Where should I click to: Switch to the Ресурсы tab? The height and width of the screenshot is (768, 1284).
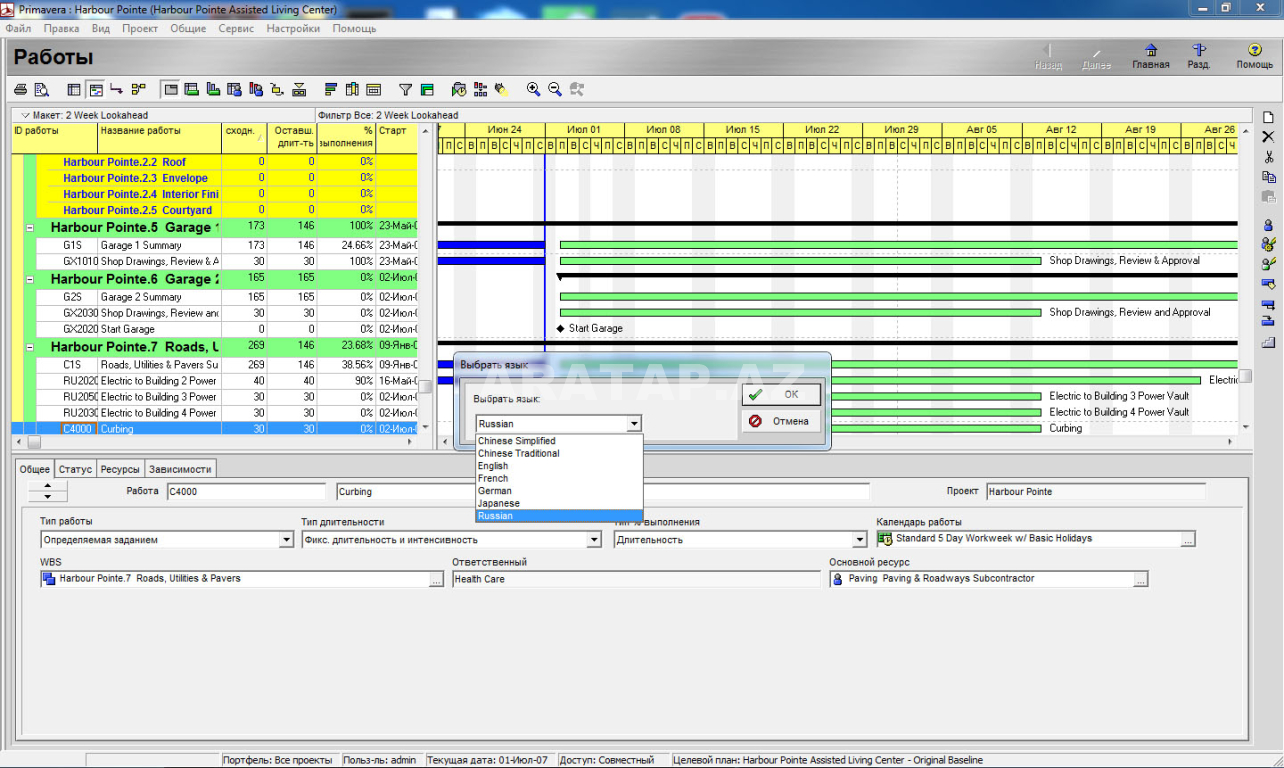(120, 469)
